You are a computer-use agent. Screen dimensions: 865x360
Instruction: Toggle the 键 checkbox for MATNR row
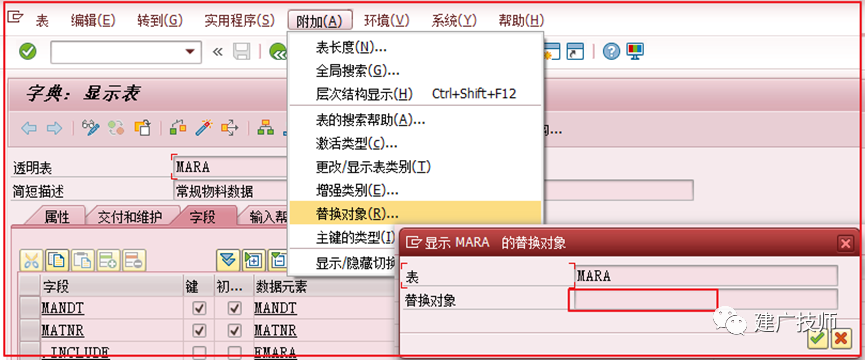tap(200, 331)
